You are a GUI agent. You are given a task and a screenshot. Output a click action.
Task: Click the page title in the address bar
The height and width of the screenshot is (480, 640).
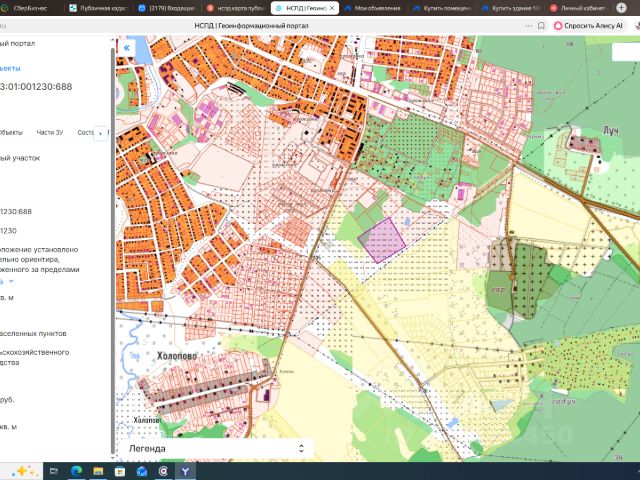[251, 26]
